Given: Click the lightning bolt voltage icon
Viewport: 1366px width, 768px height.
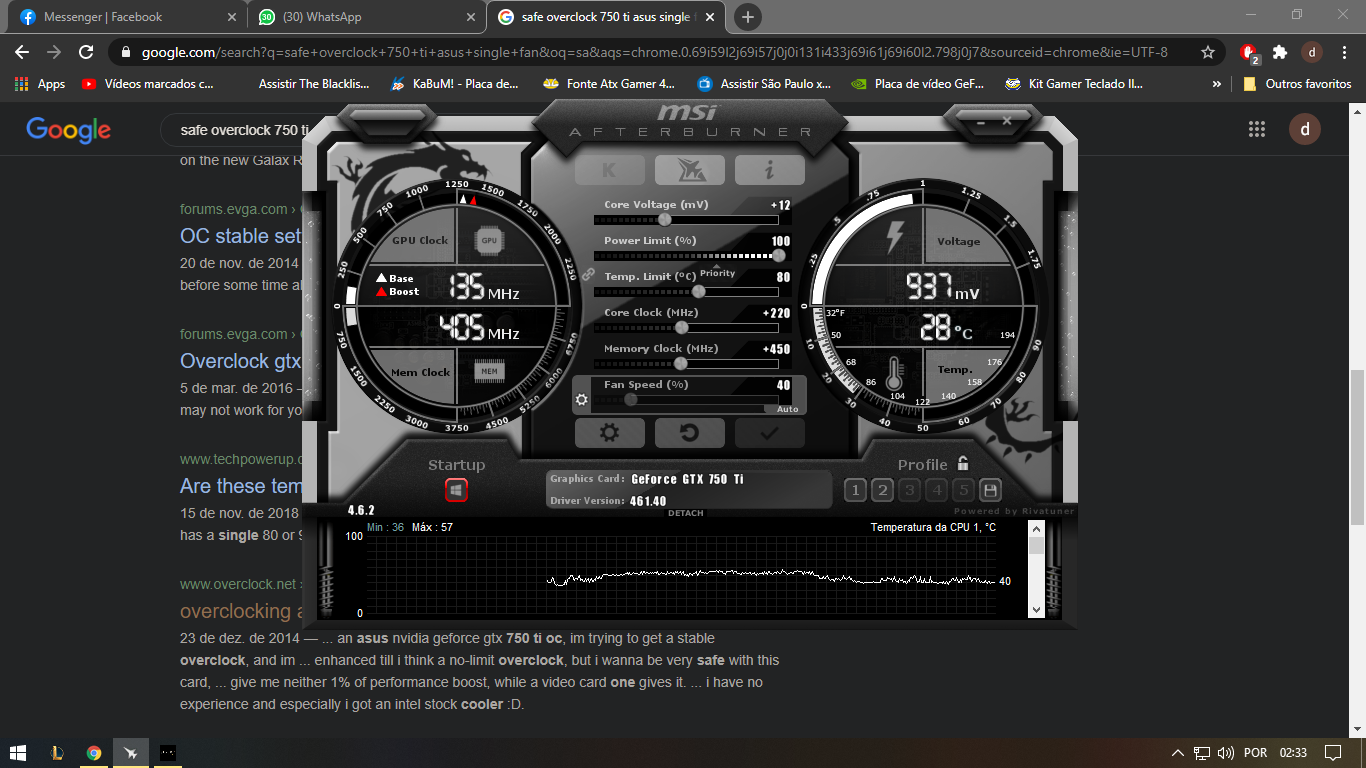Looking at the screenshot, I should point(895,237).
